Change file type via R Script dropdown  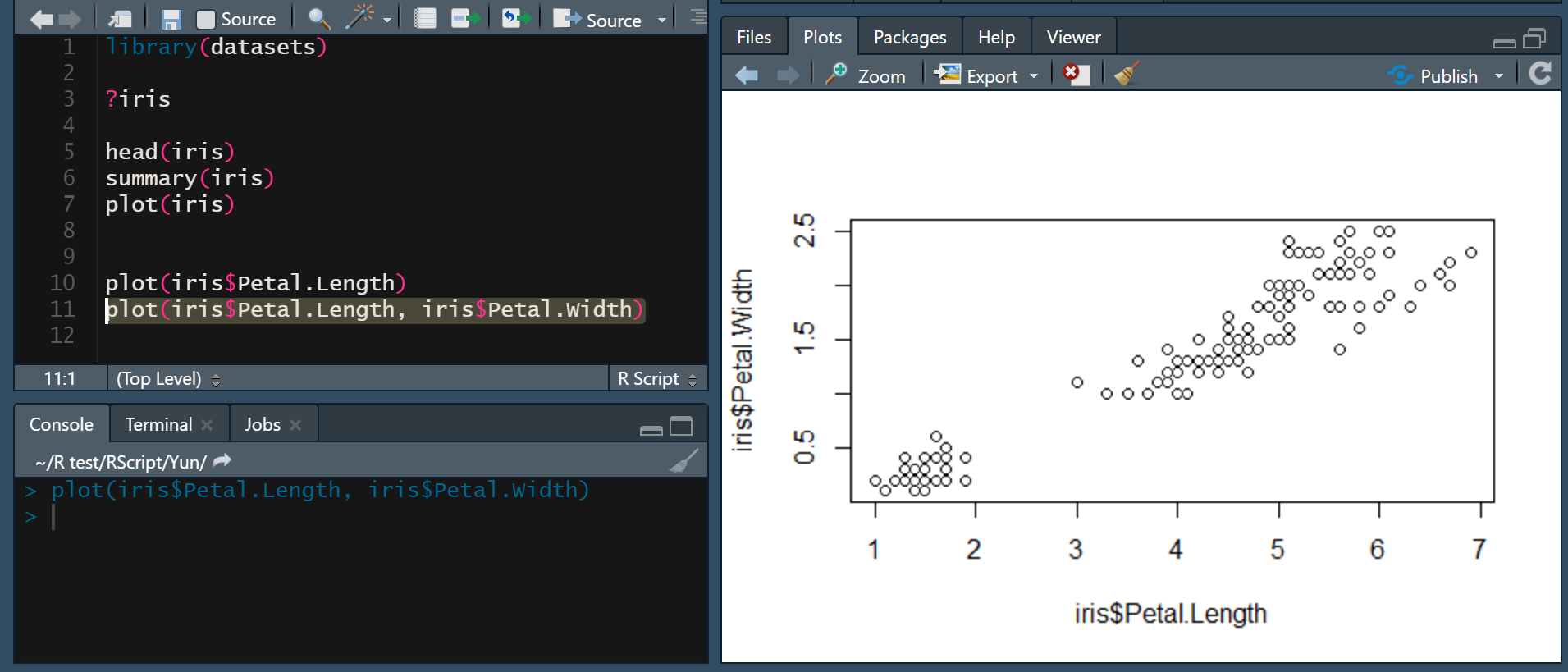(656, 378)
